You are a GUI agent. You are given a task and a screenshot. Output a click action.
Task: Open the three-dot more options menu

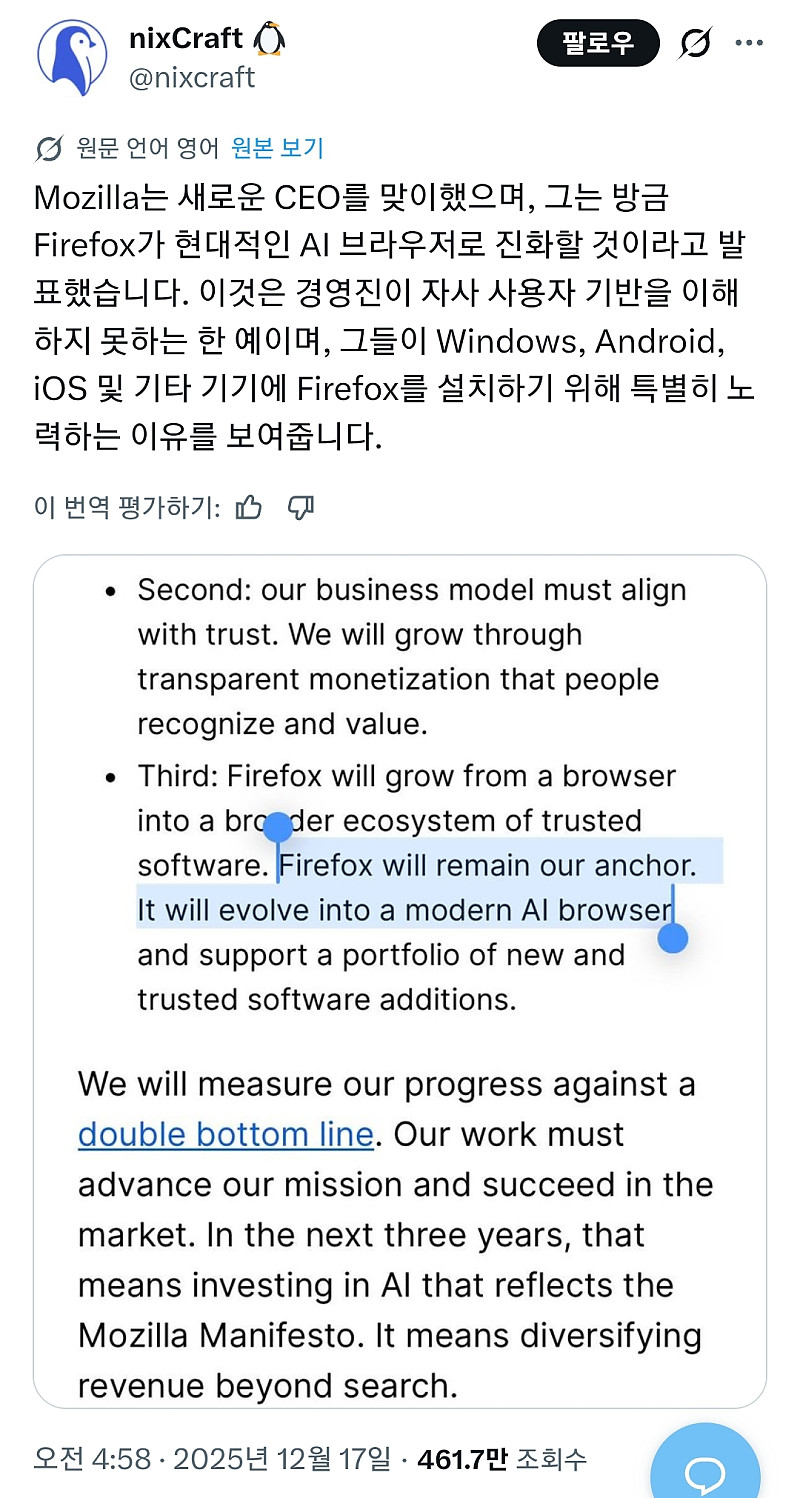[749, 43]
